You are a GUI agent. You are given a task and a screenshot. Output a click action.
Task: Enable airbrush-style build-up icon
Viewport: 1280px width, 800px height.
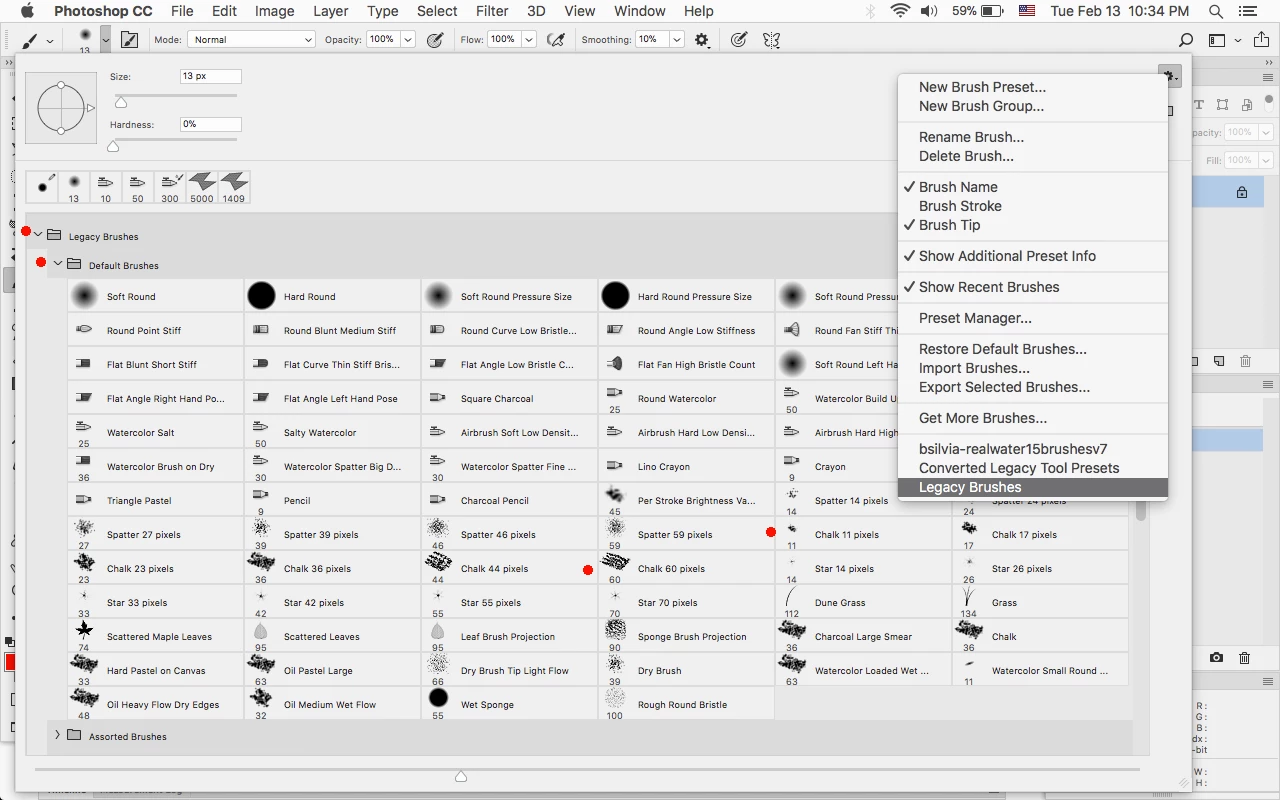[x=556, y=40]
